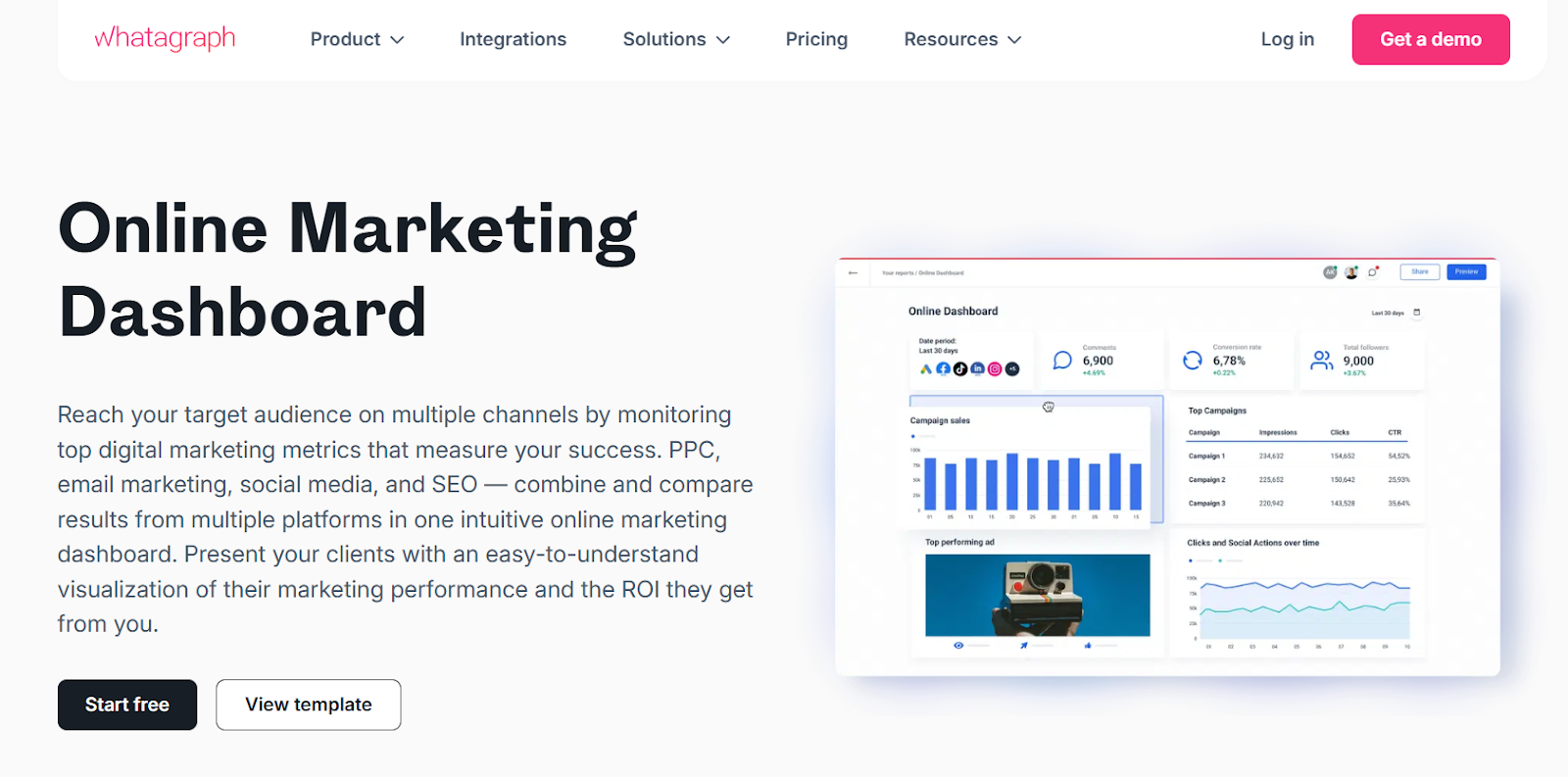Click the Online Dashboard title
Image resolution: width=1568 pixels, height=777 pixels.
point(953,311)
